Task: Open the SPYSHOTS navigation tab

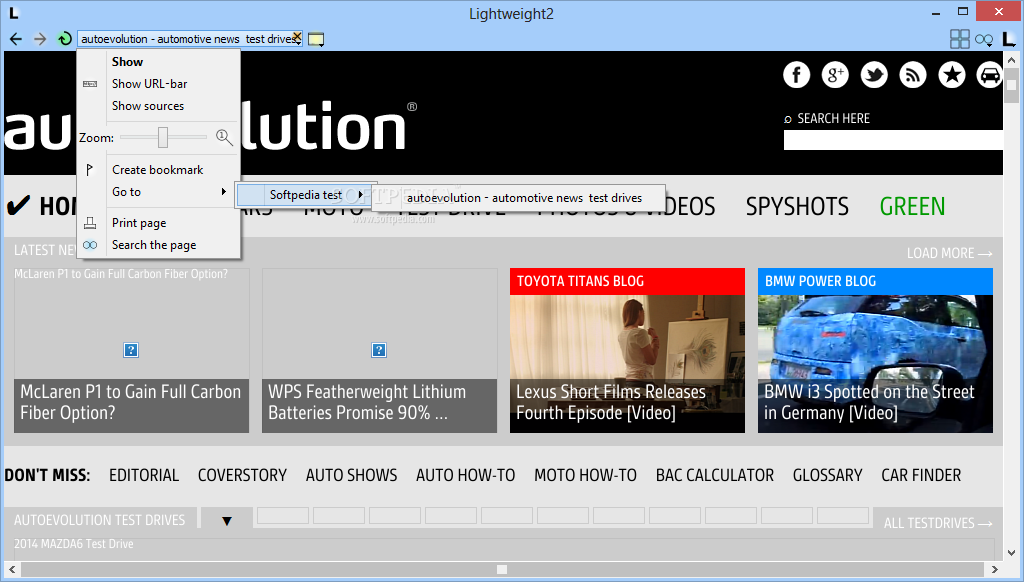Action: pyautogui.click(x=797, y=206)
